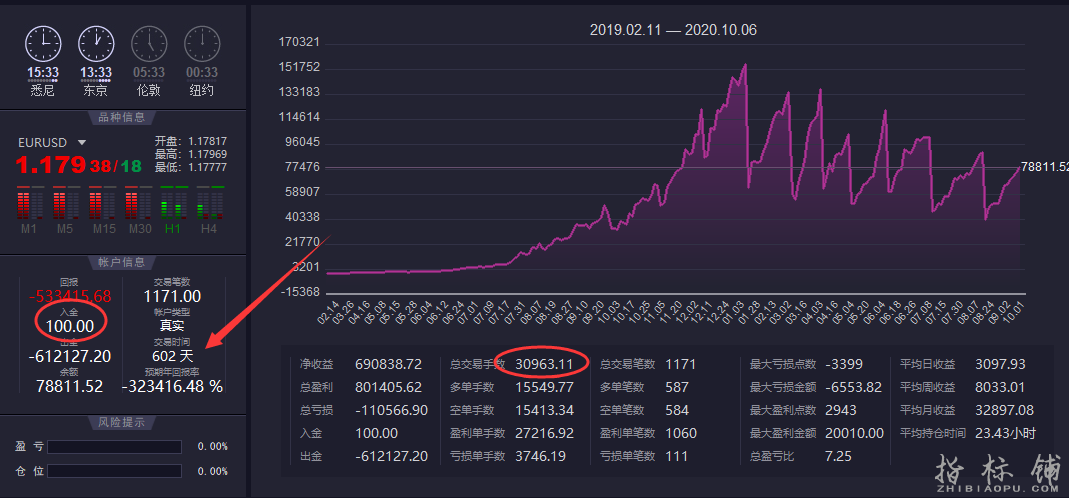Click the 帐户类型 value 真实
The width and height of the screenshot is (1069, 498).
pos(172,326)
